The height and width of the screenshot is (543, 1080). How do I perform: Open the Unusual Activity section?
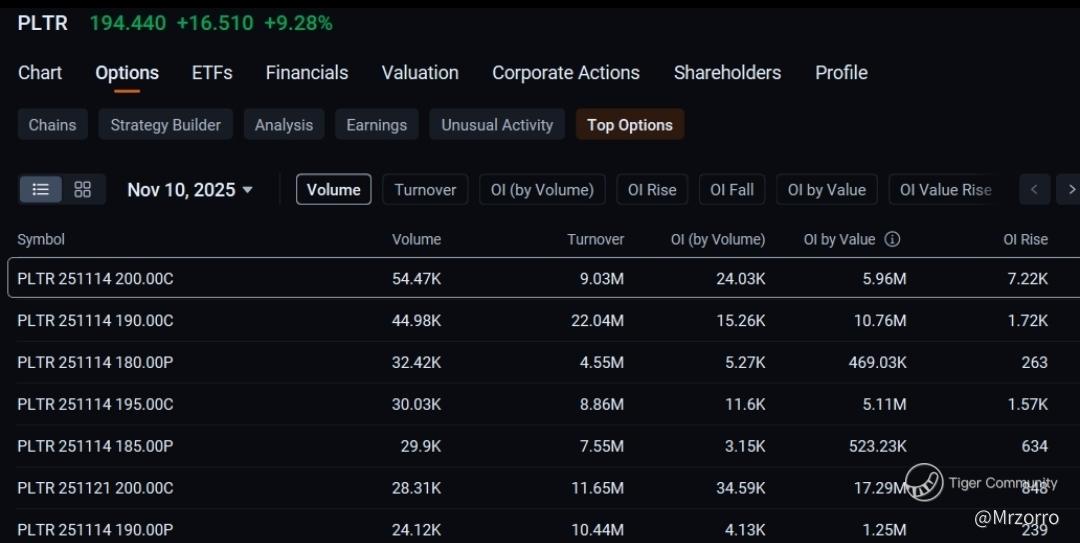[x=497, y=125]
